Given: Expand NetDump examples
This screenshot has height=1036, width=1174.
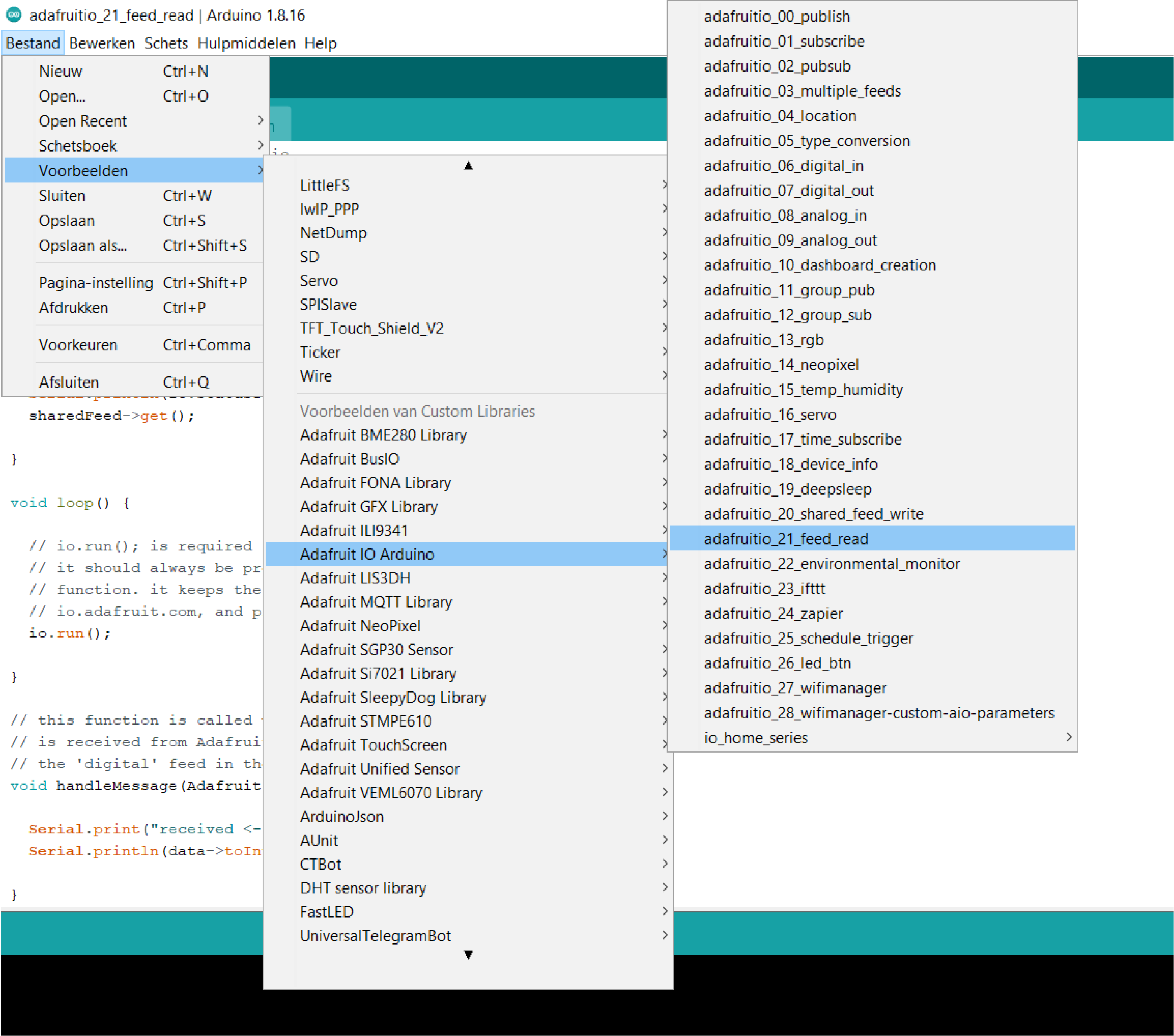Looking at the screenshot, I should tap(467, 233).
